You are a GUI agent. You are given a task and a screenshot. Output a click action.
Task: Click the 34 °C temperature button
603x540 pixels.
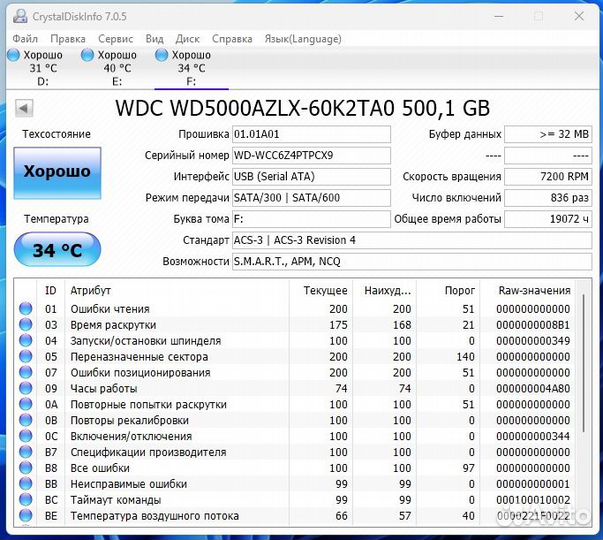[x=57, y=250]
